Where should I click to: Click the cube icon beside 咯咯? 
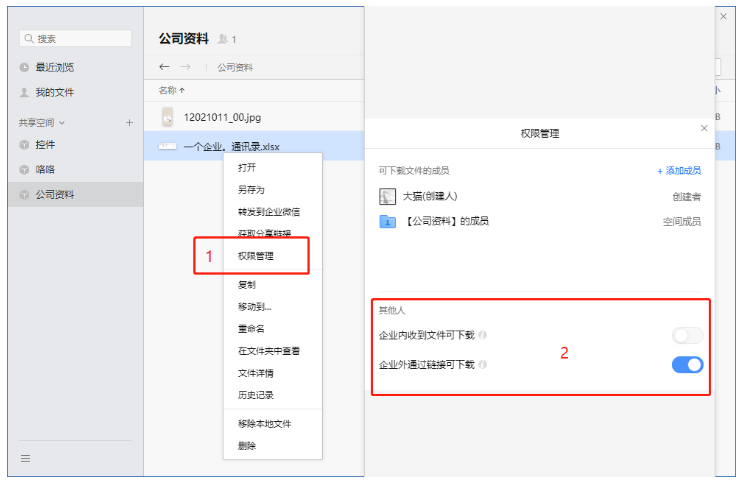(24, 170)
